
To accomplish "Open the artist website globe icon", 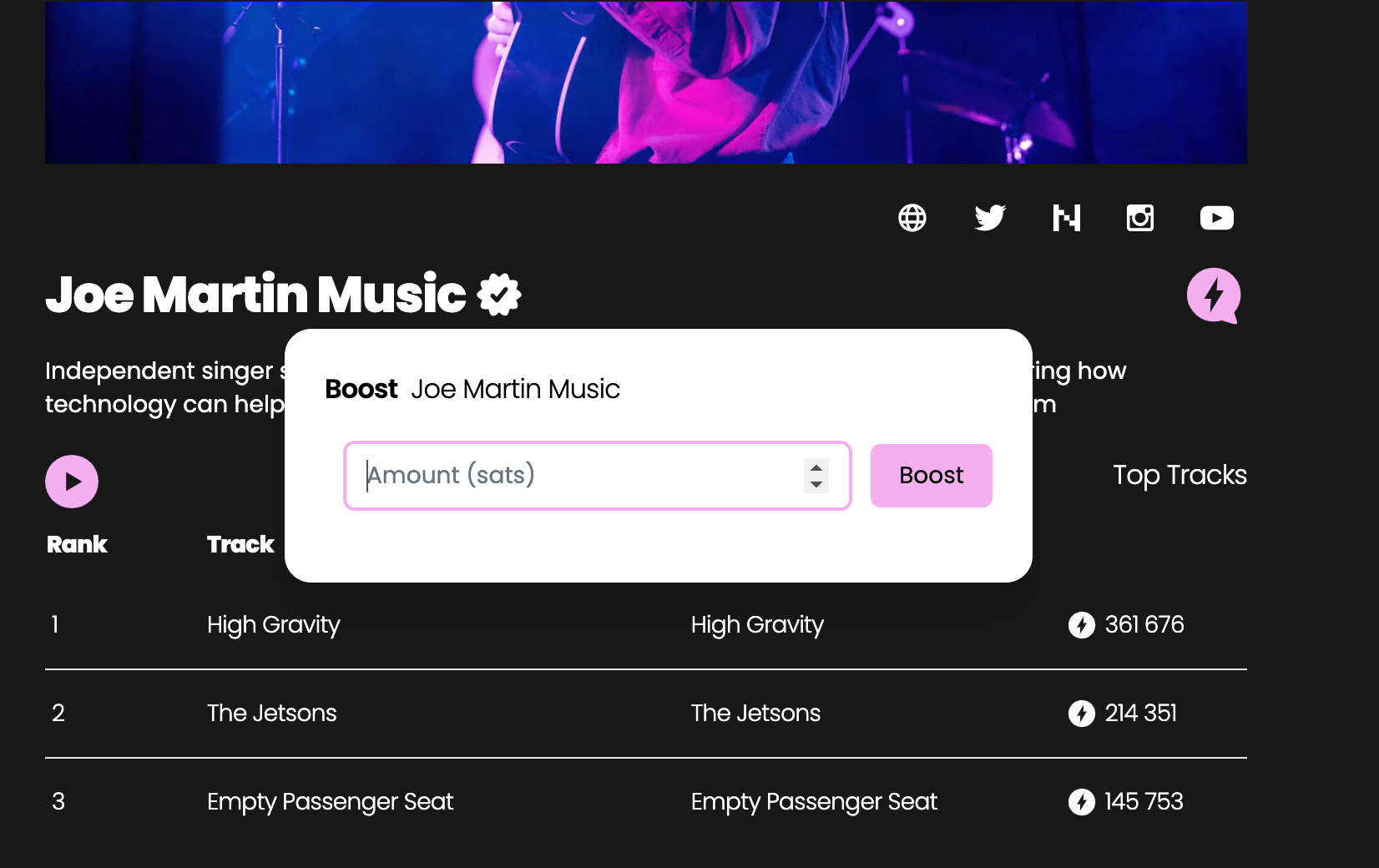I will (x=912, y=218).
